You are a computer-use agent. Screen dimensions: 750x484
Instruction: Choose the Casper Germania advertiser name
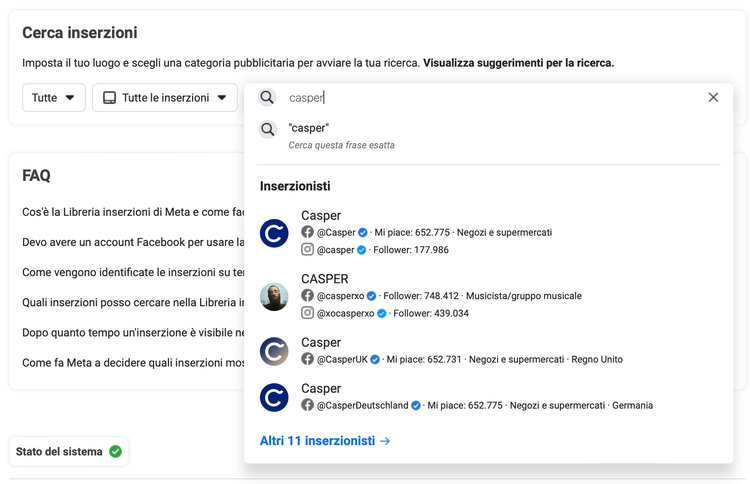[x=321, y=388]
